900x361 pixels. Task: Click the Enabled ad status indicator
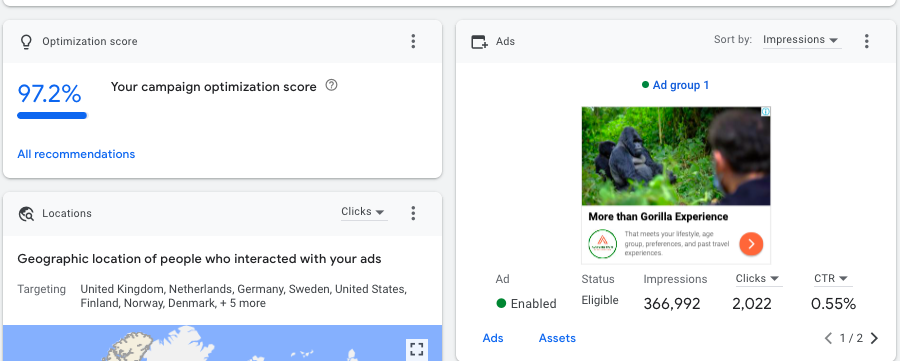pyautogui.click(x=526, y=304)
